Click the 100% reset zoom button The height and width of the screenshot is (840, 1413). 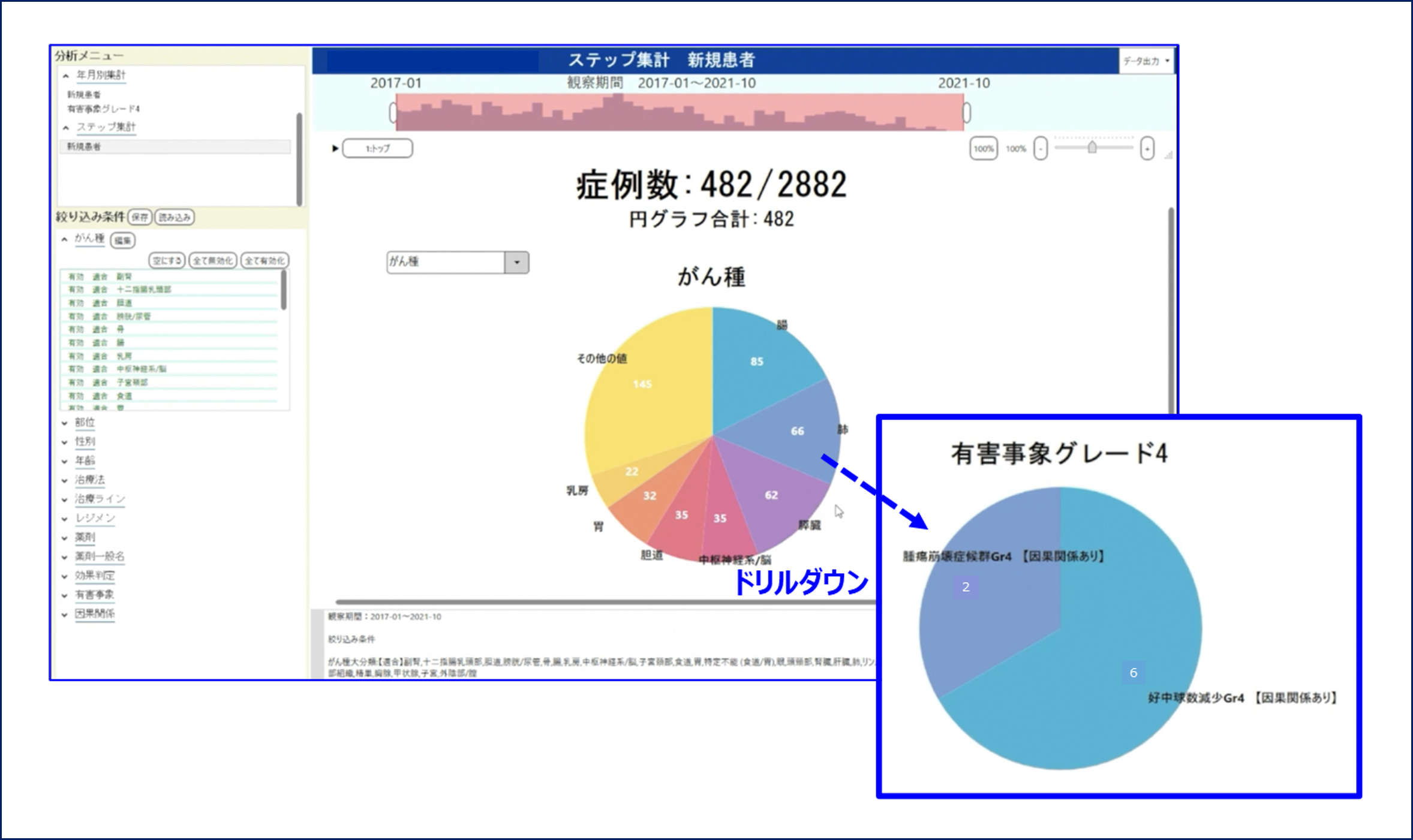pyautogui.click(x=984, y=149)
